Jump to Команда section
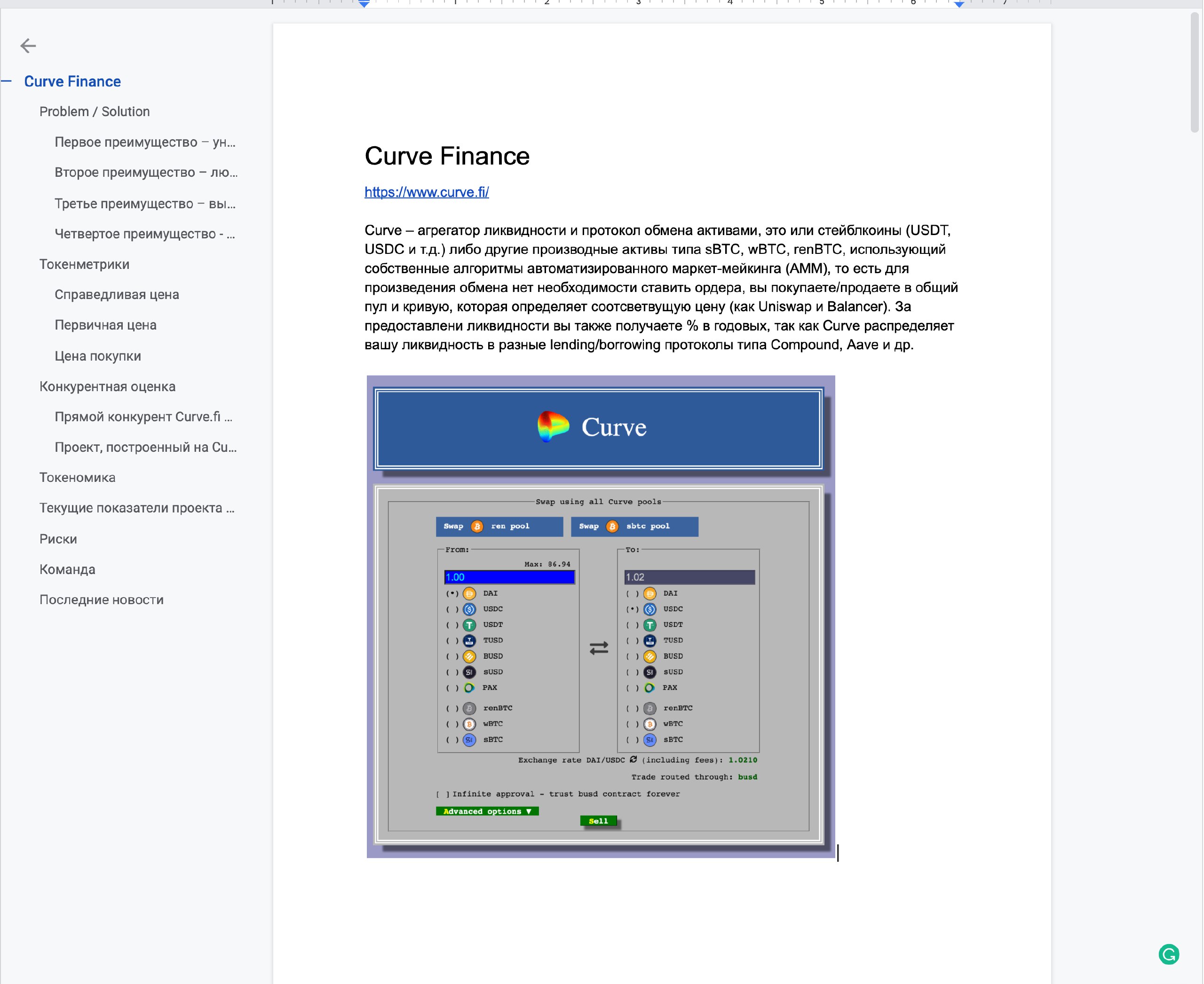1204x984 pixels. [67, 570]
